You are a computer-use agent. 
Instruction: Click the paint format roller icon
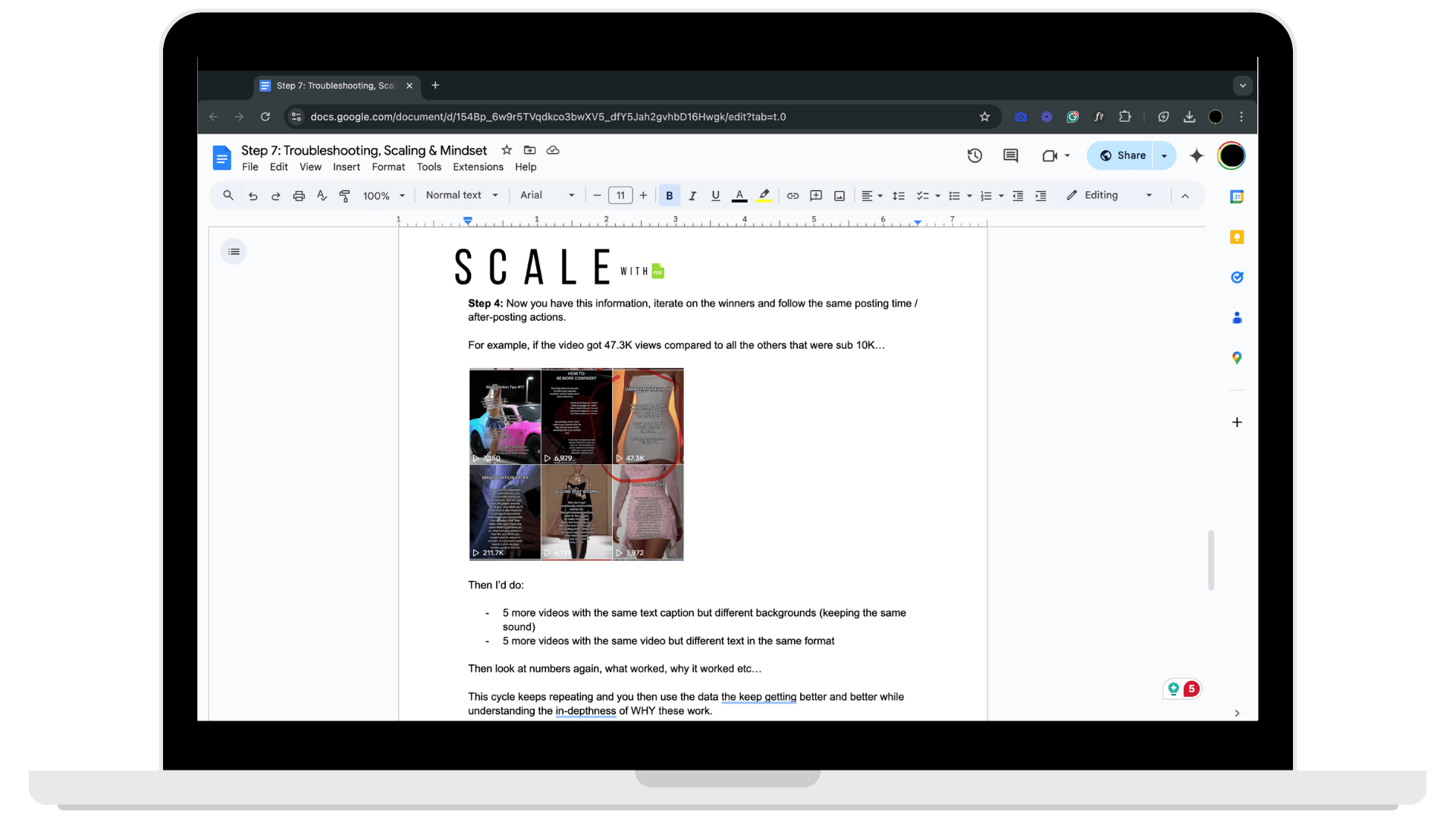[x=345, y=196]
